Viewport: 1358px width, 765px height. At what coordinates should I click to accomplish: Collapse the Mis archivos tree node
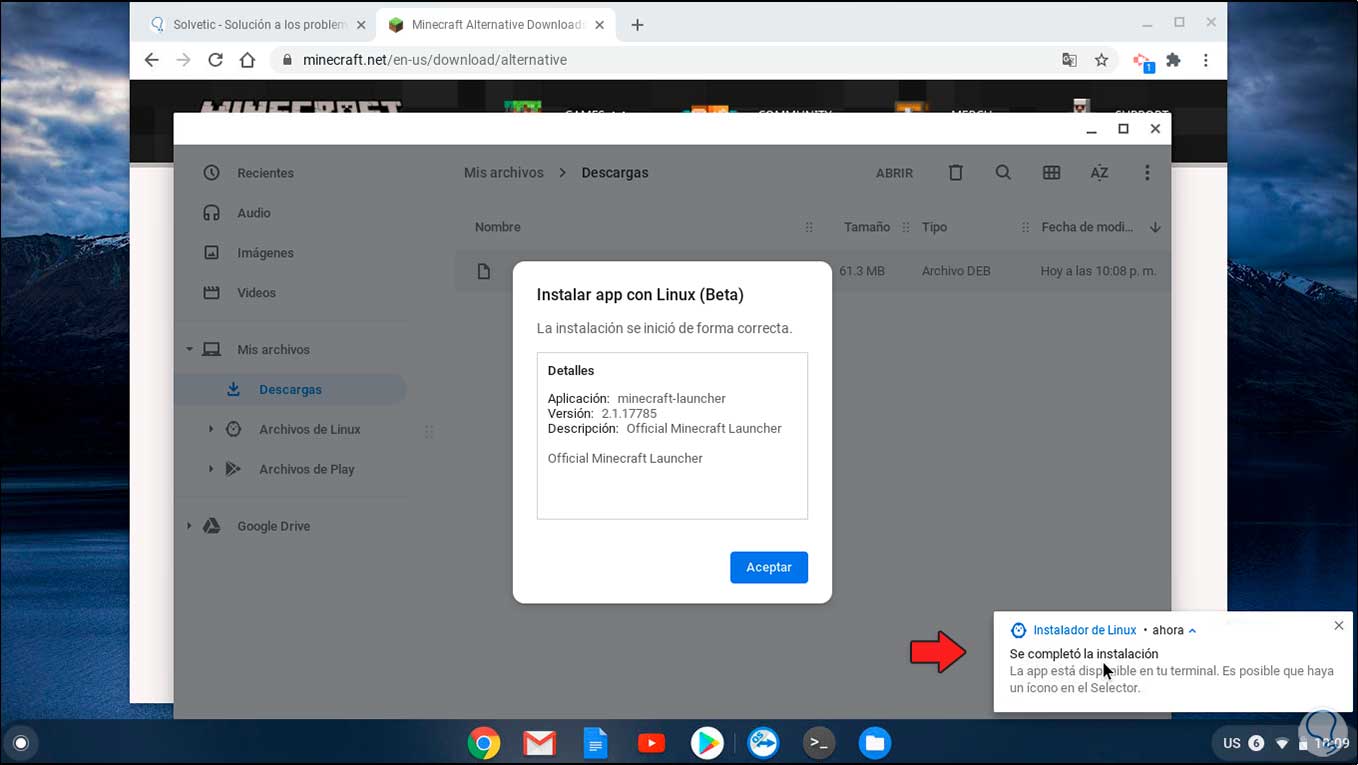coord(189,350)
